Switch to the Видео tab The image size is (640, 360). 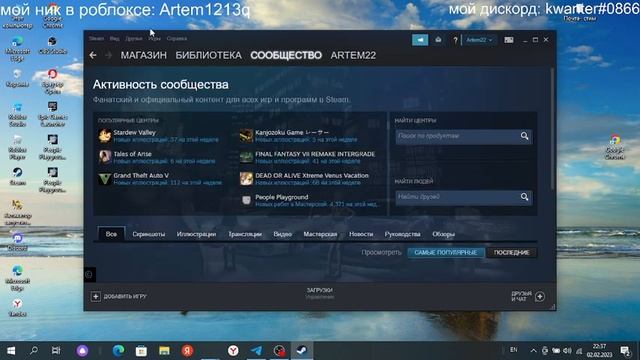point(282,234)
